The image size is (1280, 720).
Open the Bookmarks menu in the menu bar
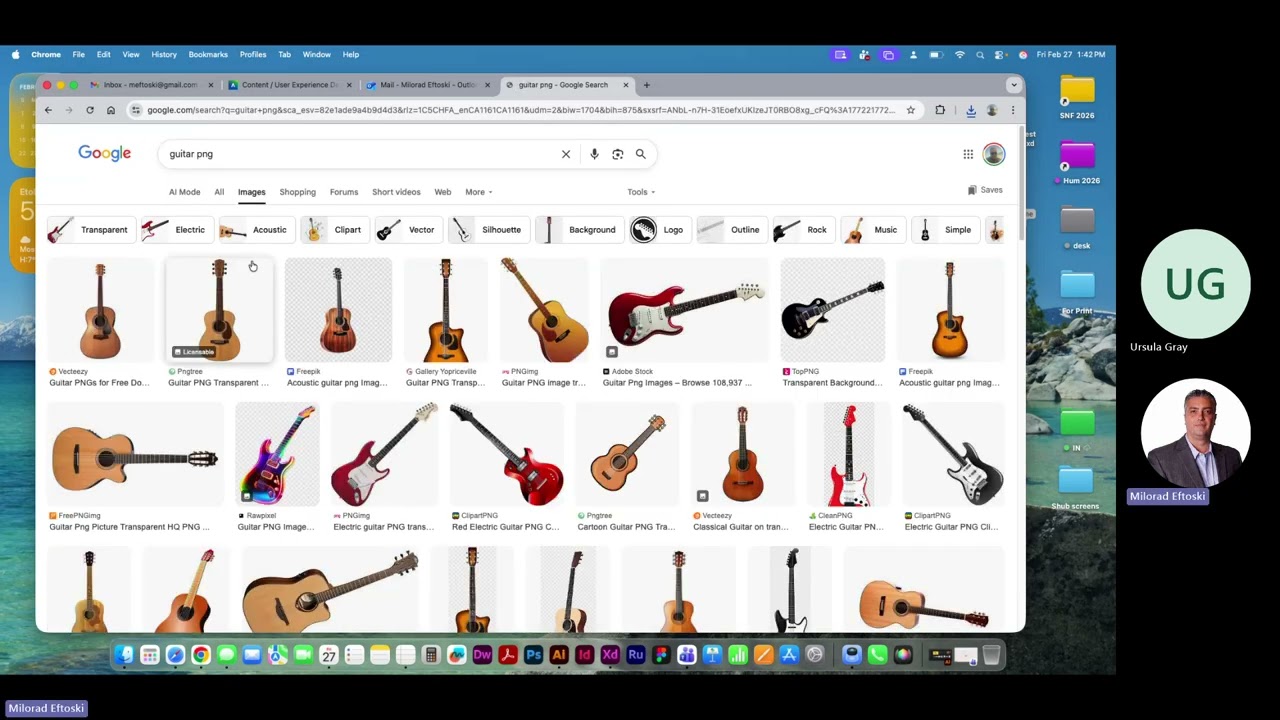click(208, 55)
